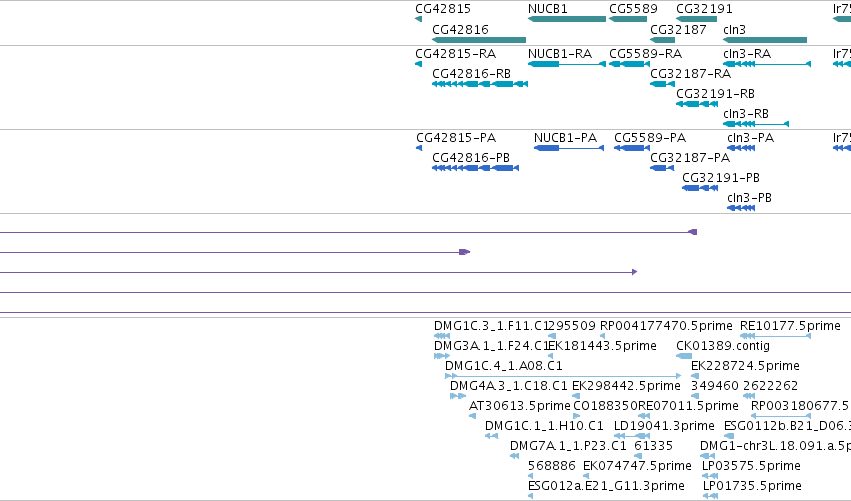Click the AT30613.5prime EST label

(x=520, y=406)
